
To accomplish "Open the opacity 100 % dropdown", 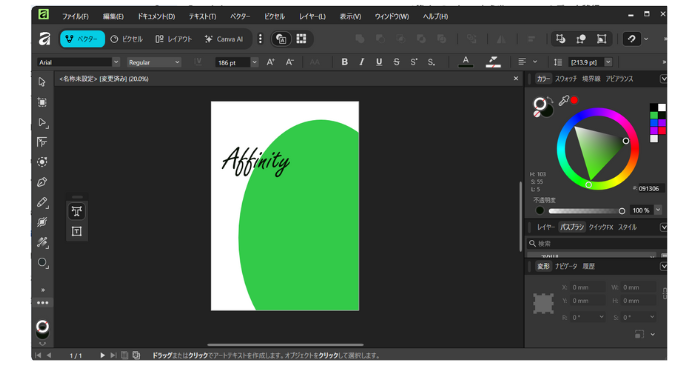I will 658,210.
